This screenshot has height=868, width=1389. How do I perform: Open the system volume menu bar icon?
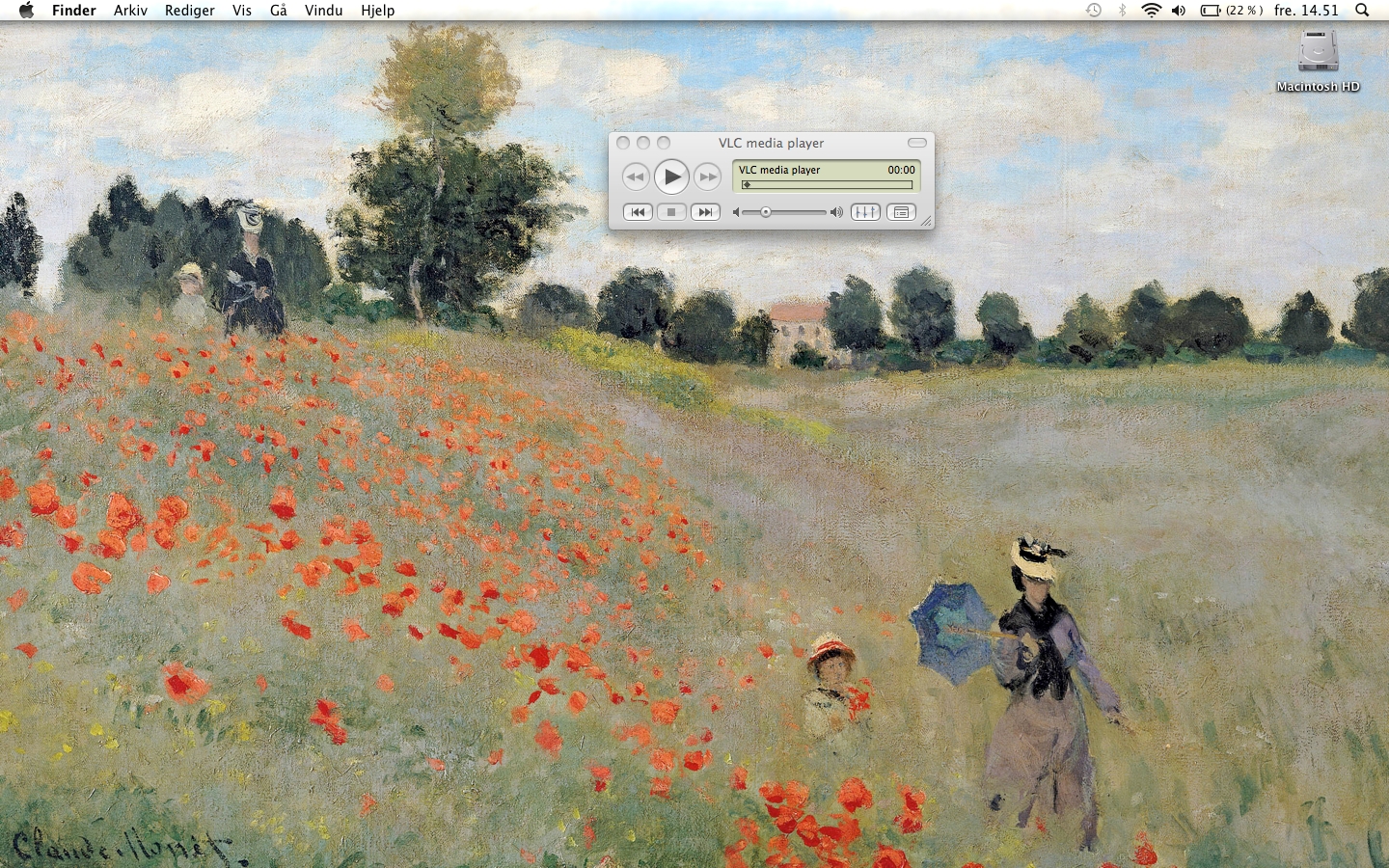pos(1179,11)
